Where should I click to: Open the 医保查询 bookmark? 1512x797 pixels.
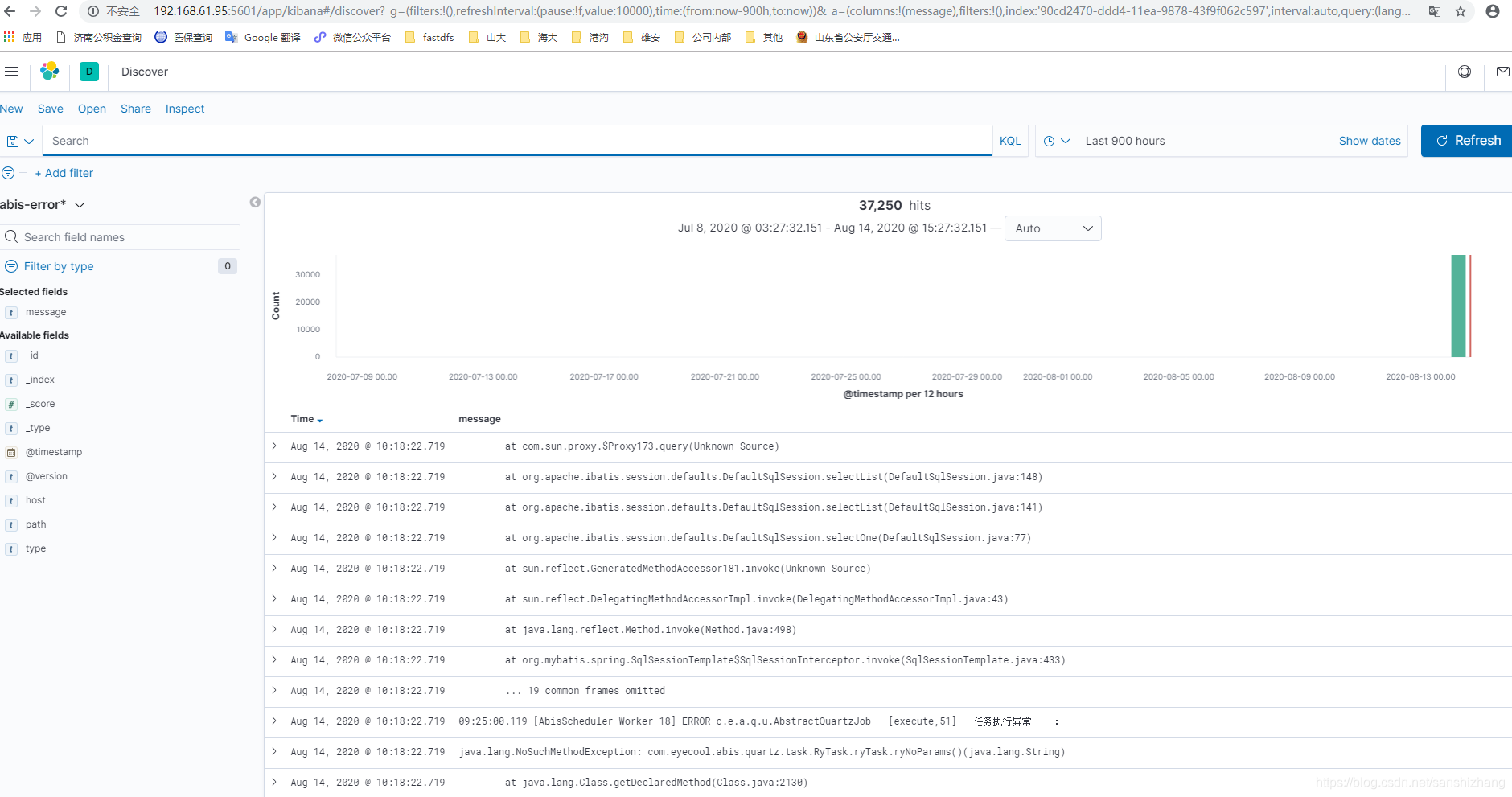tap(183, 37)
